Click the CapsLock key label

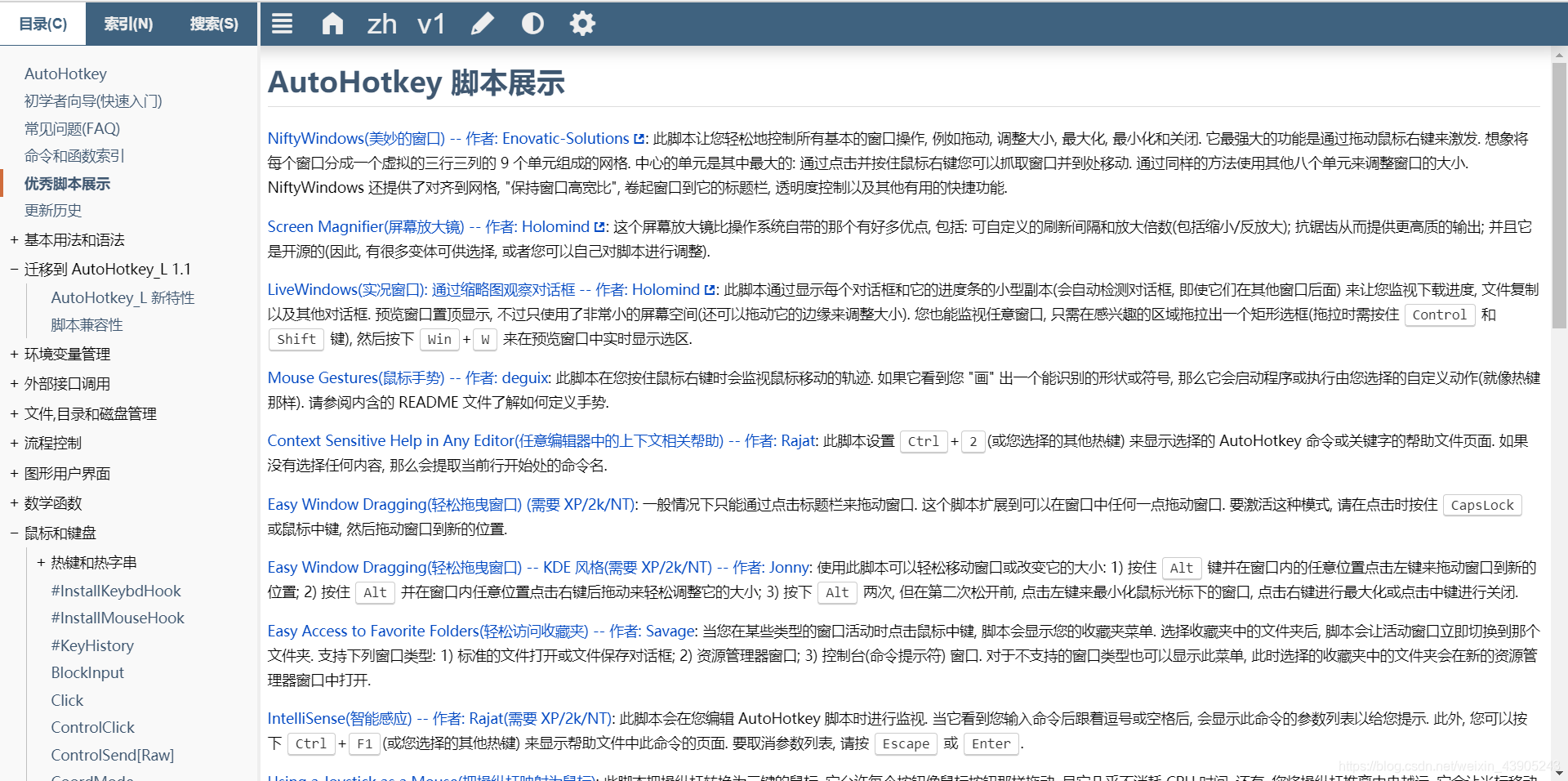1482,506
